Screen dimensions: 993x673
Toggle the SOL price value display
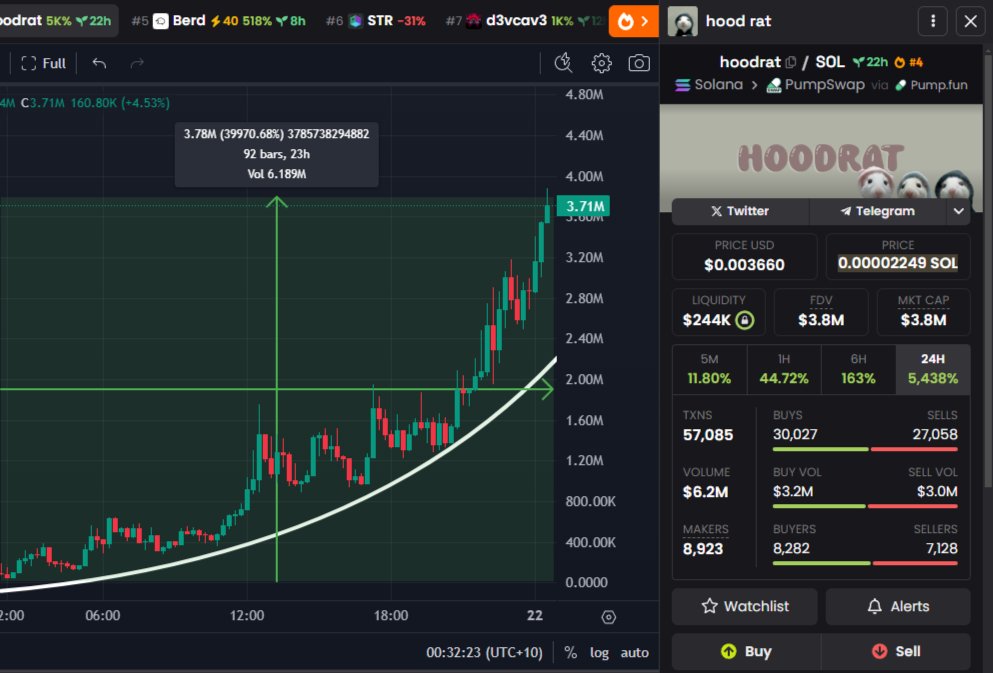(898, 263)
